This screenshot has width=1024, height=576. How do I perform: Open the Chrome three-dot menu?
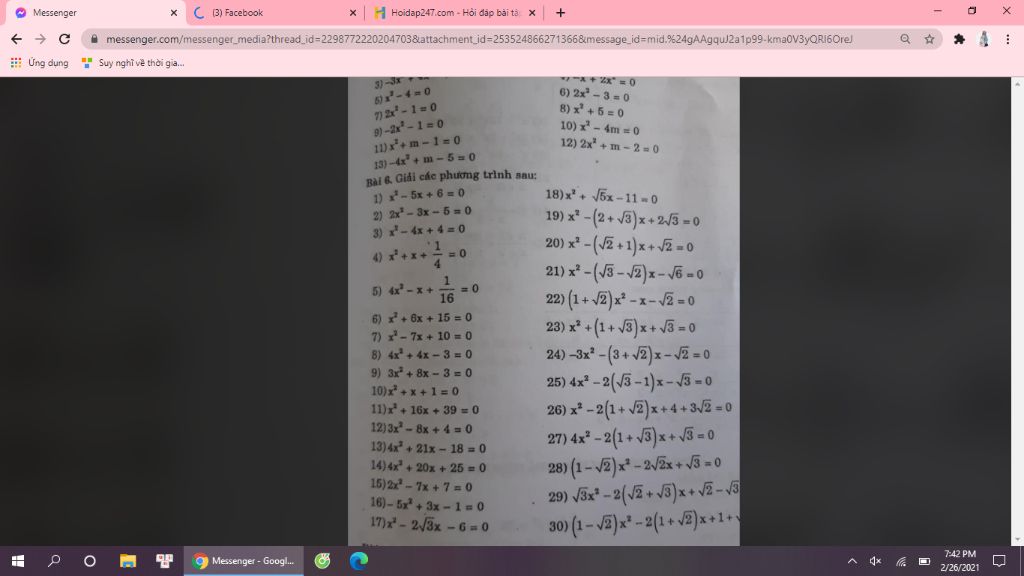point(1008,39)
